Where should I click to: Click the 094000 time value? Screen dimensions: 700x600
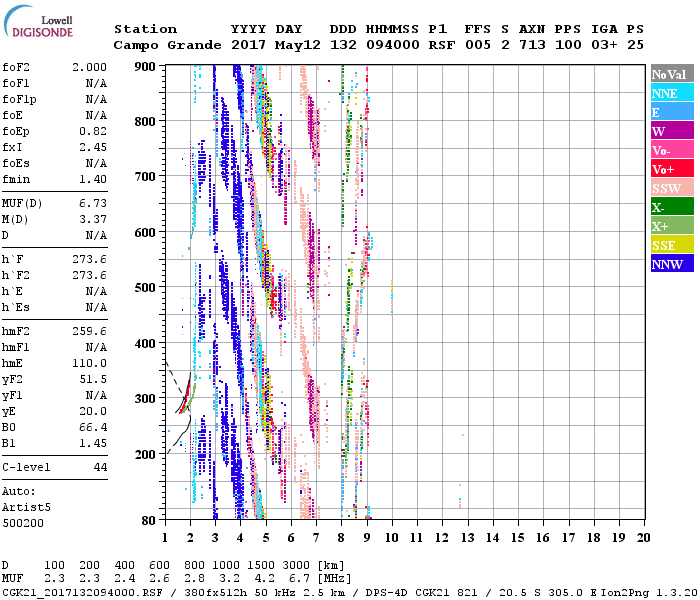click(x=392, y=45)
